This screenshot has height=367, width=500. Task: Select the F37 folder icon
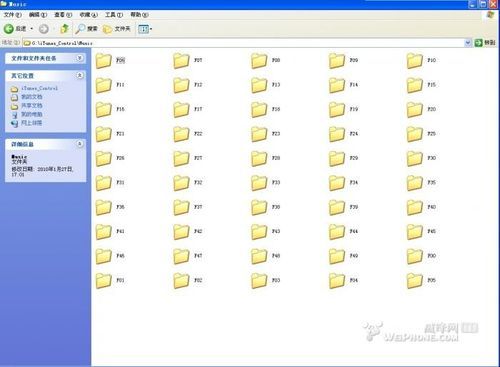181,207
